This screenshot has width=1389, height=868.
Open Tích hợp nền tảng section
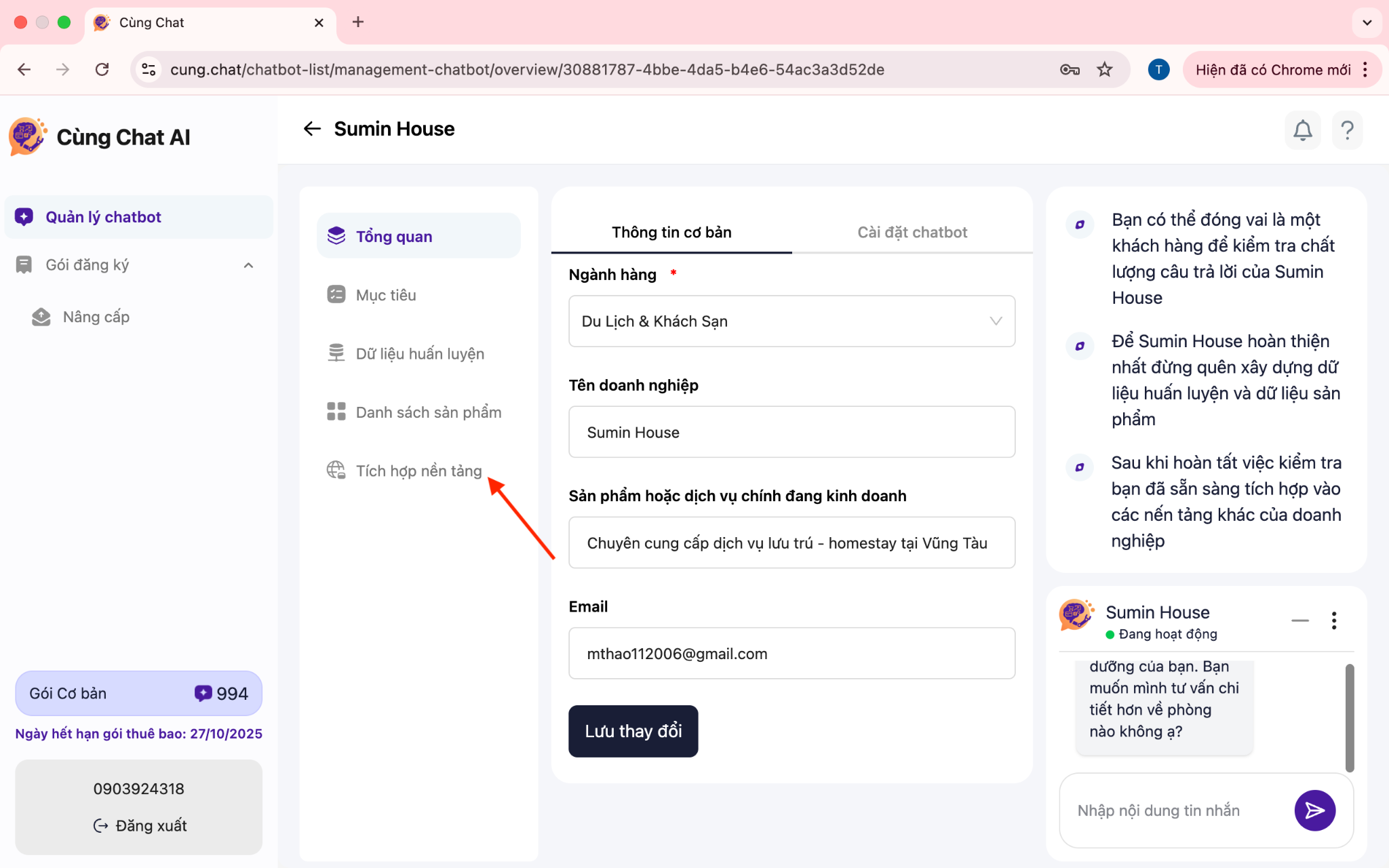pyautogui.click(x=418, y=471)
